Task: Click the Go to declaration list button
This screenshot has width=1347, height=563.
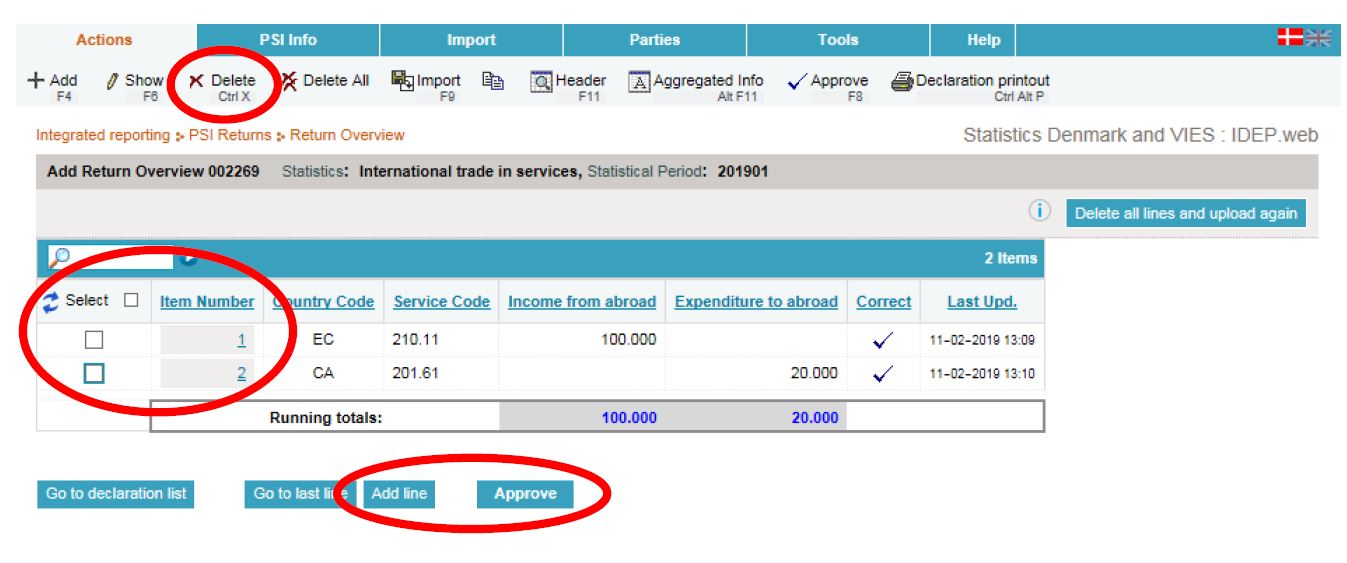Action: (116, 494)
